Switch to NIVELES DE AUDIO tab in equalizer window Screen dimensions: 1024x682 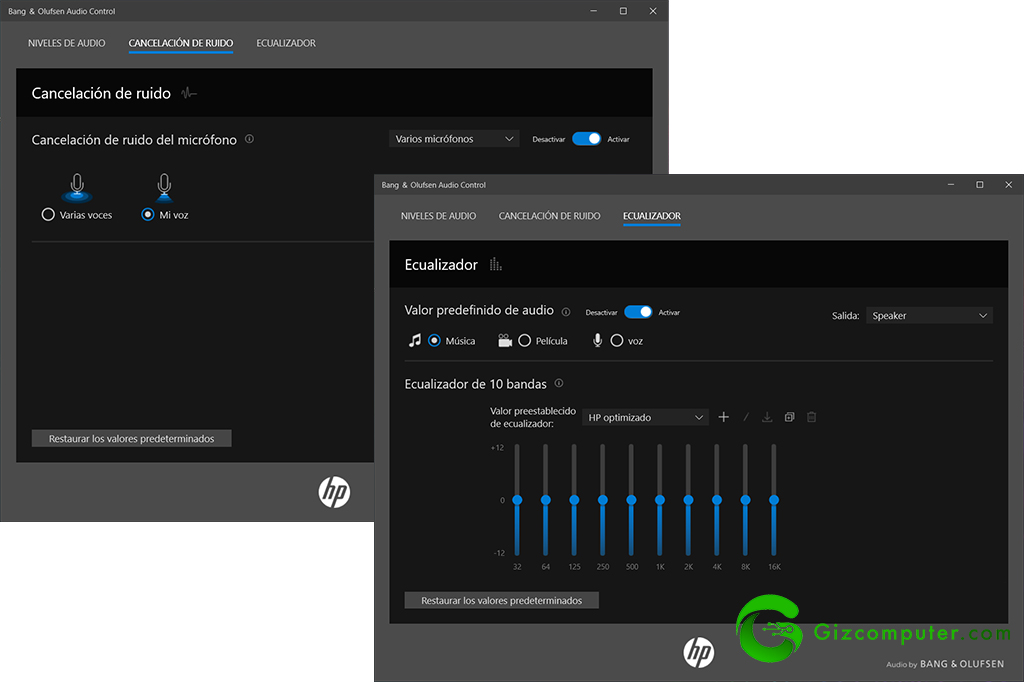tap(438, 216)
